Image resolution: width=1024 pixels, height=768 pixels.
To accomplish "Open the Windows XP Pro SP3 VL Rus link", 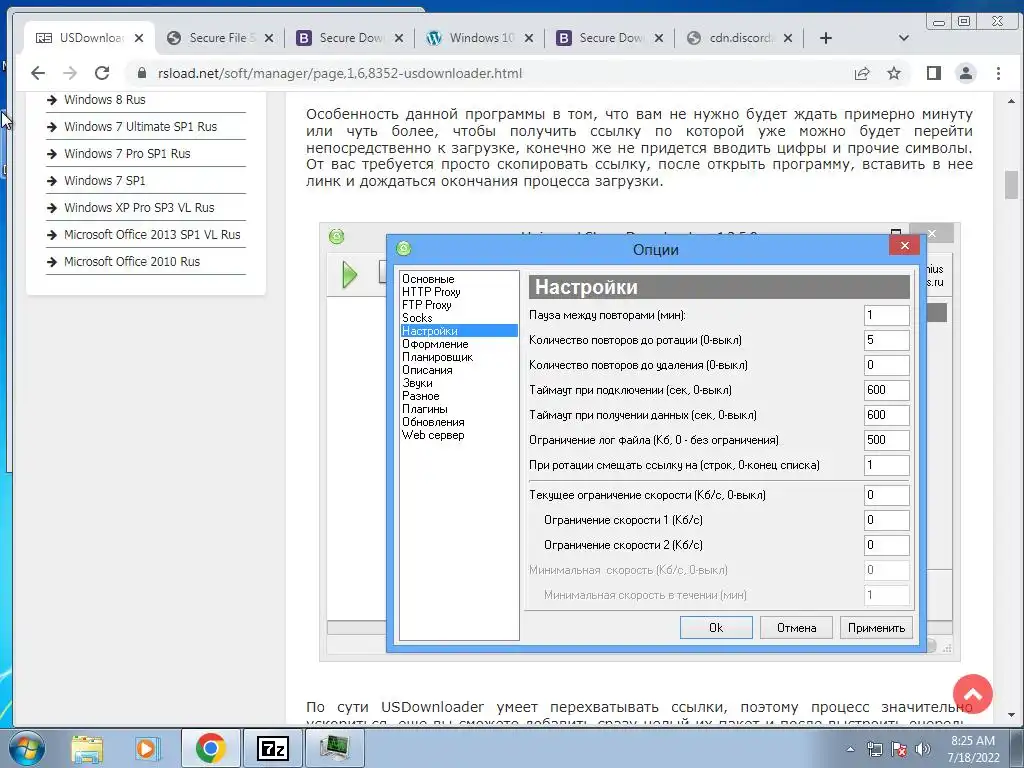I will coord(139,208).
